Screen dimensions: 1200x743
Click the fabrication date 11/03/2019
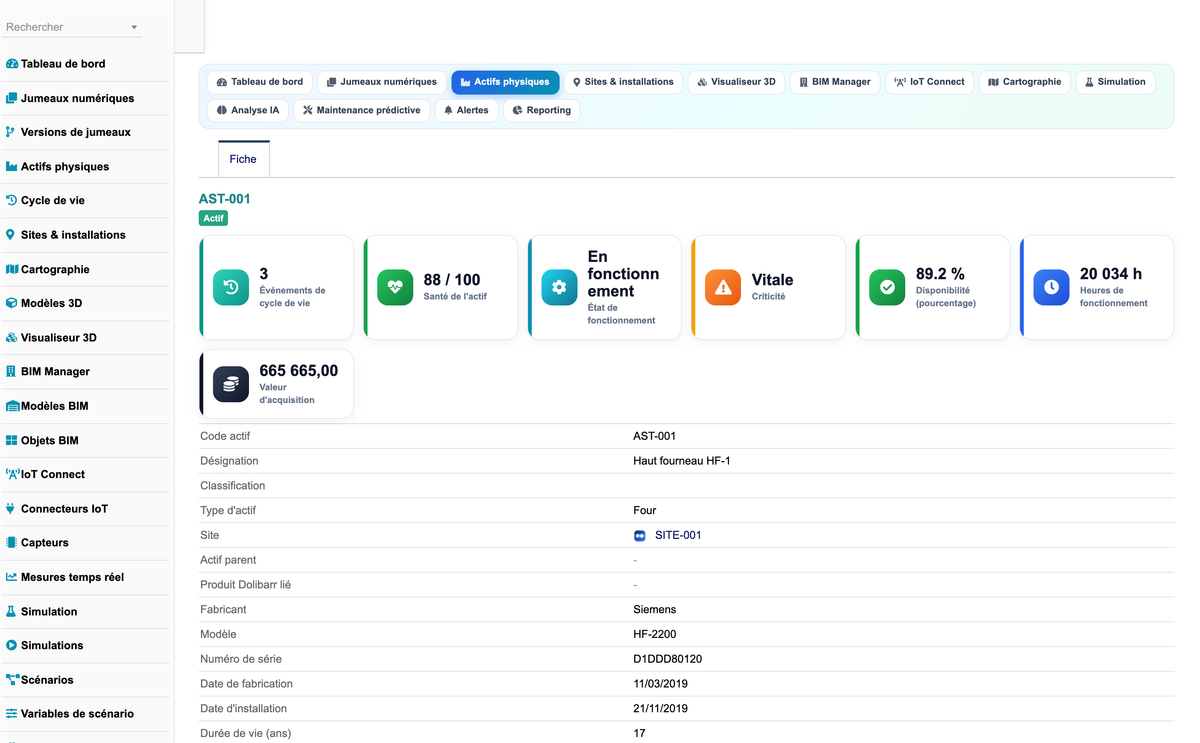pos(661,684)
